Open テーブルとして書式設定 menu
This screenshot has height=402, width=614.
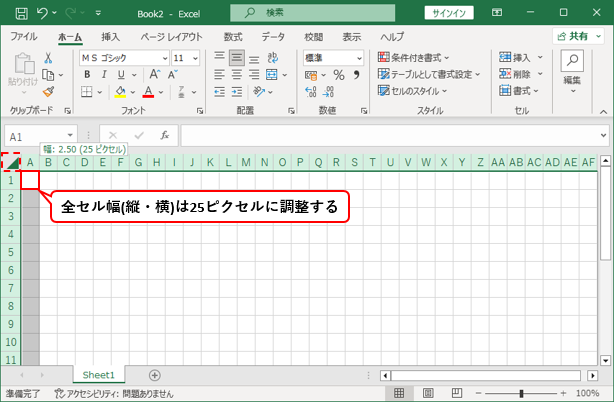[x=428, y=74]
